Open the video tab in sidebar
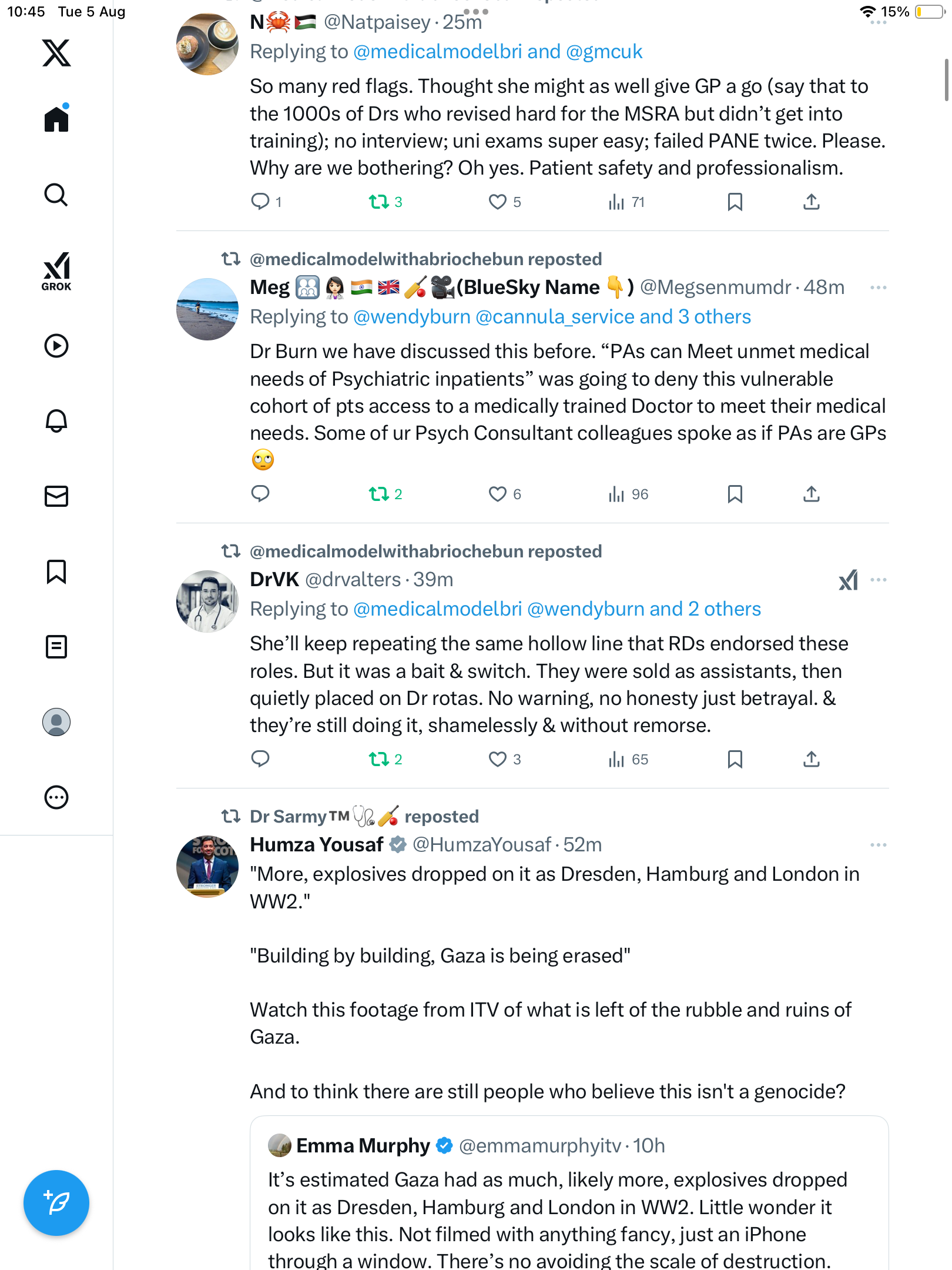 click(x=56, y=346)
